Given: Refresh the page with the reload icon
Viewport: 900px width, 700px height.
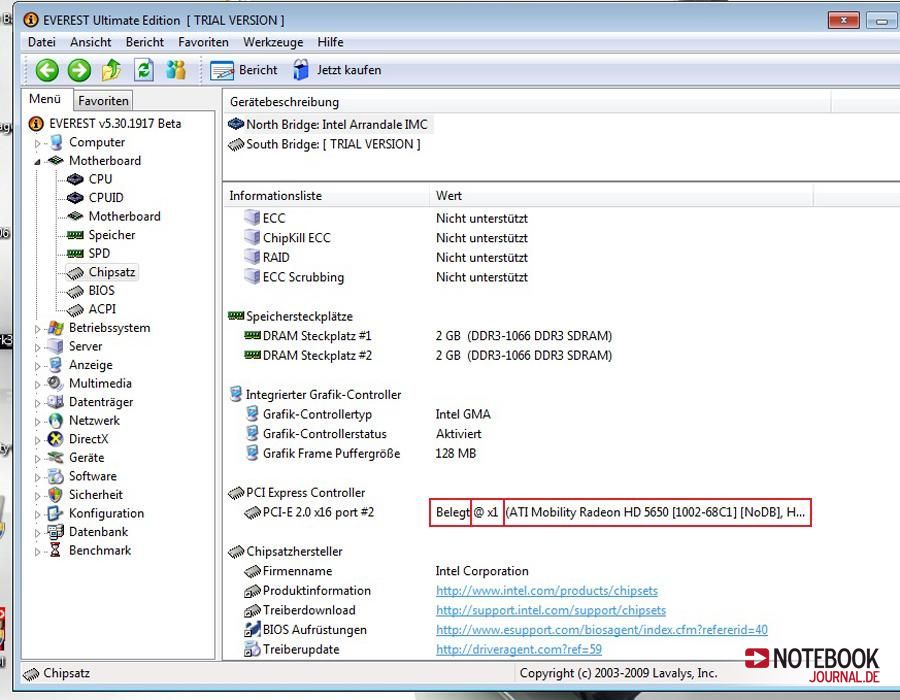Looking at the screenshot, I should coord(143,70).
